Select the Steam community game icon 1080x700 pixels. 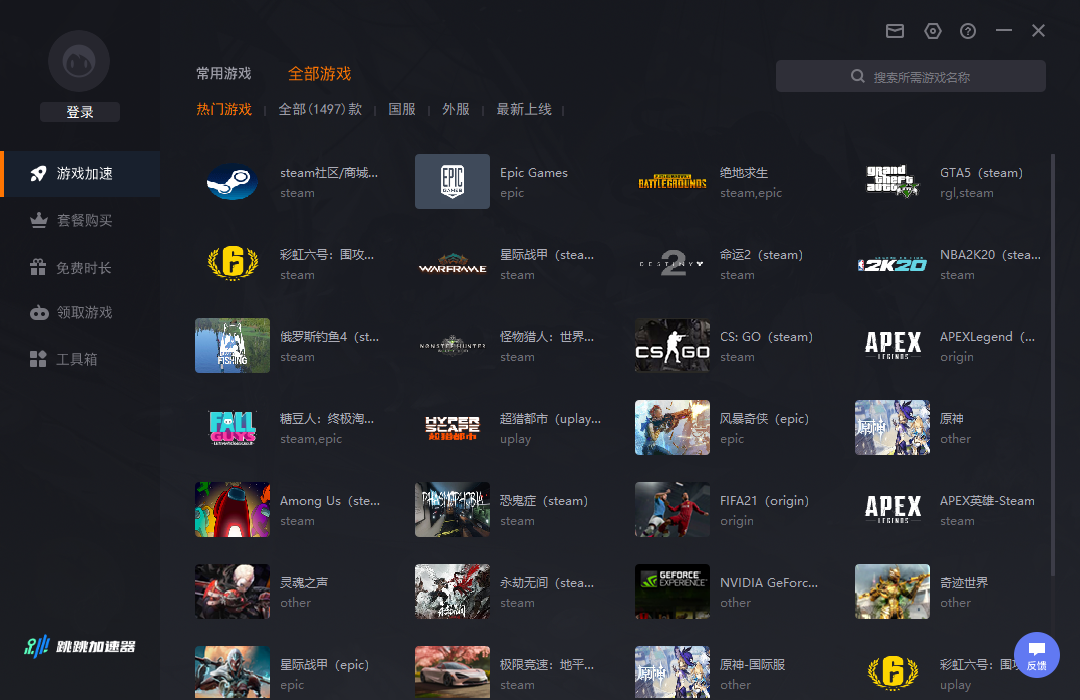click(232, 182)
